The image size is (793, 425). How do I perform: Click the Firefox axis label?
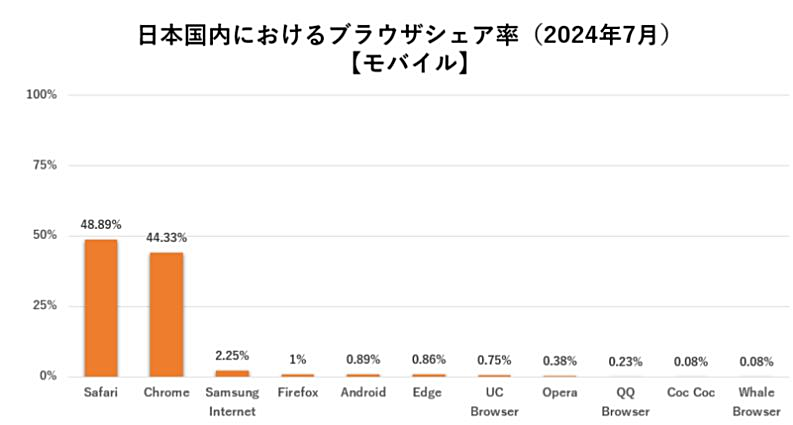tap(298, 392)
